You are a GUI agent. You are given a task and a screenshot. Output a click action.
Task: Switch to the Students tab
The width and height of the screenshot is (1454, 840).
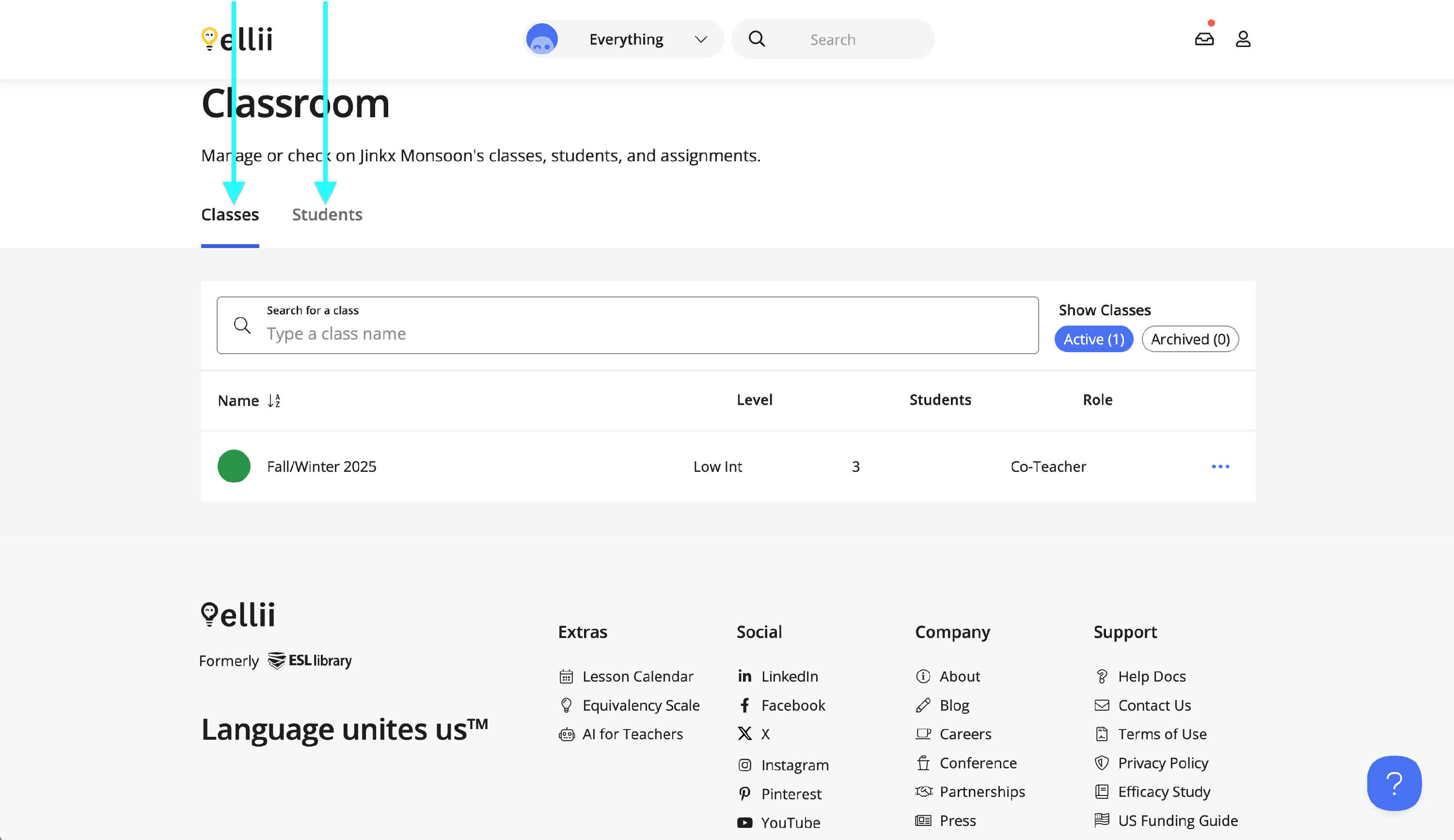pos(327,215)
